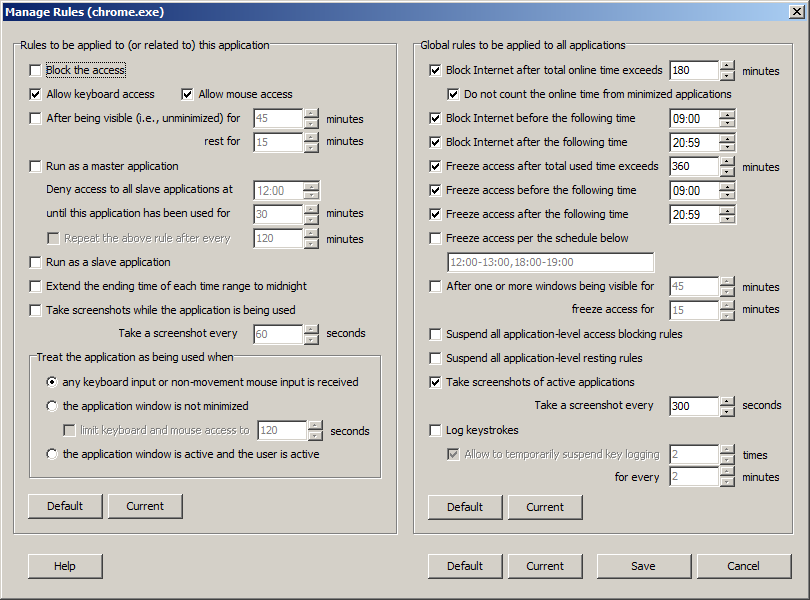
Task: Save the rules
Action: pos(644,566)
